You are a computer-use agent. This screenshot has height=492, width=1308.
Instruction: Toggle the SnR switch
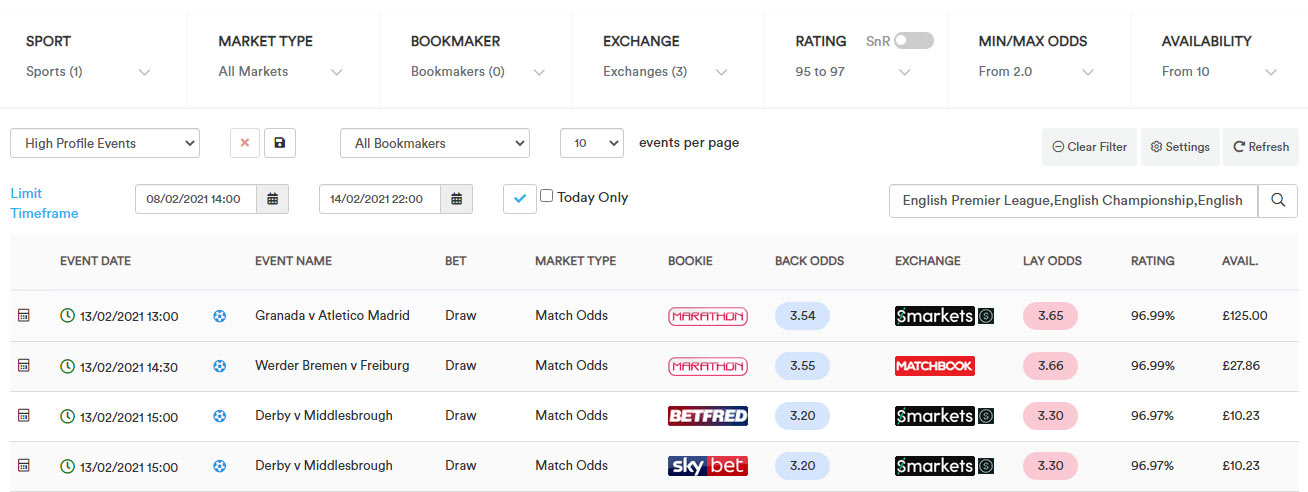click(x=913, y=41)
